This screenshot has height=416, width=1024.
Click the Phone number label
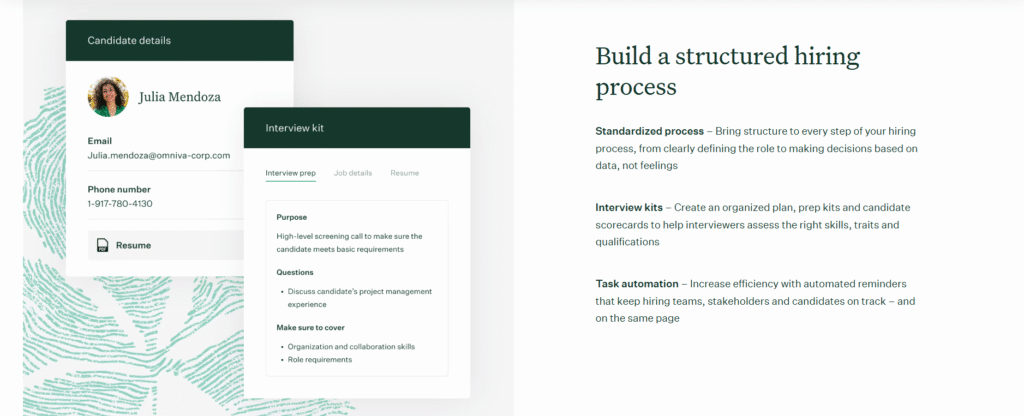[x=119, y=189]
